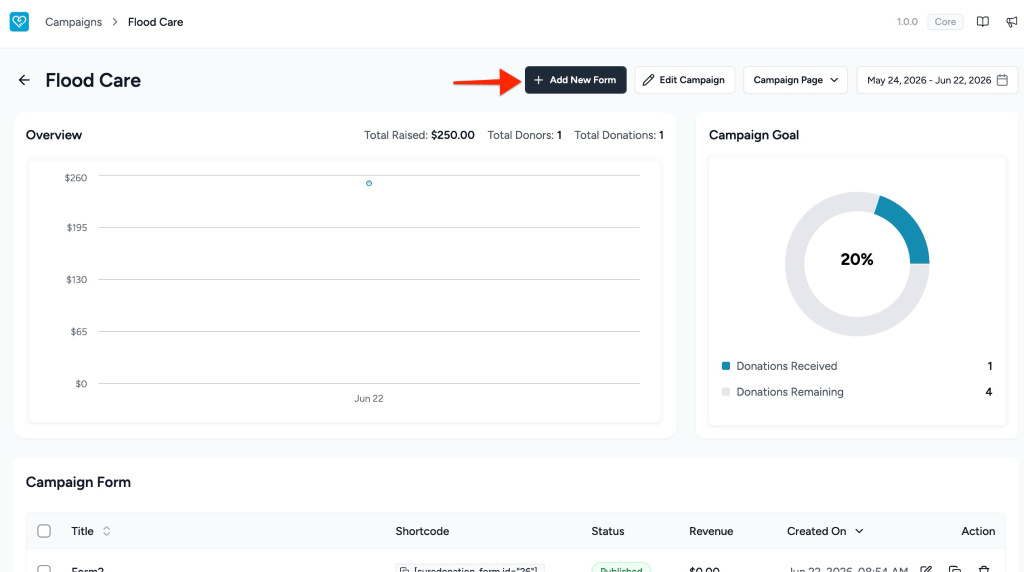Go back using the arrow beside Flood Care
Image resolution: width=1024 pixels, height=572 pixels.
[24, 80]
